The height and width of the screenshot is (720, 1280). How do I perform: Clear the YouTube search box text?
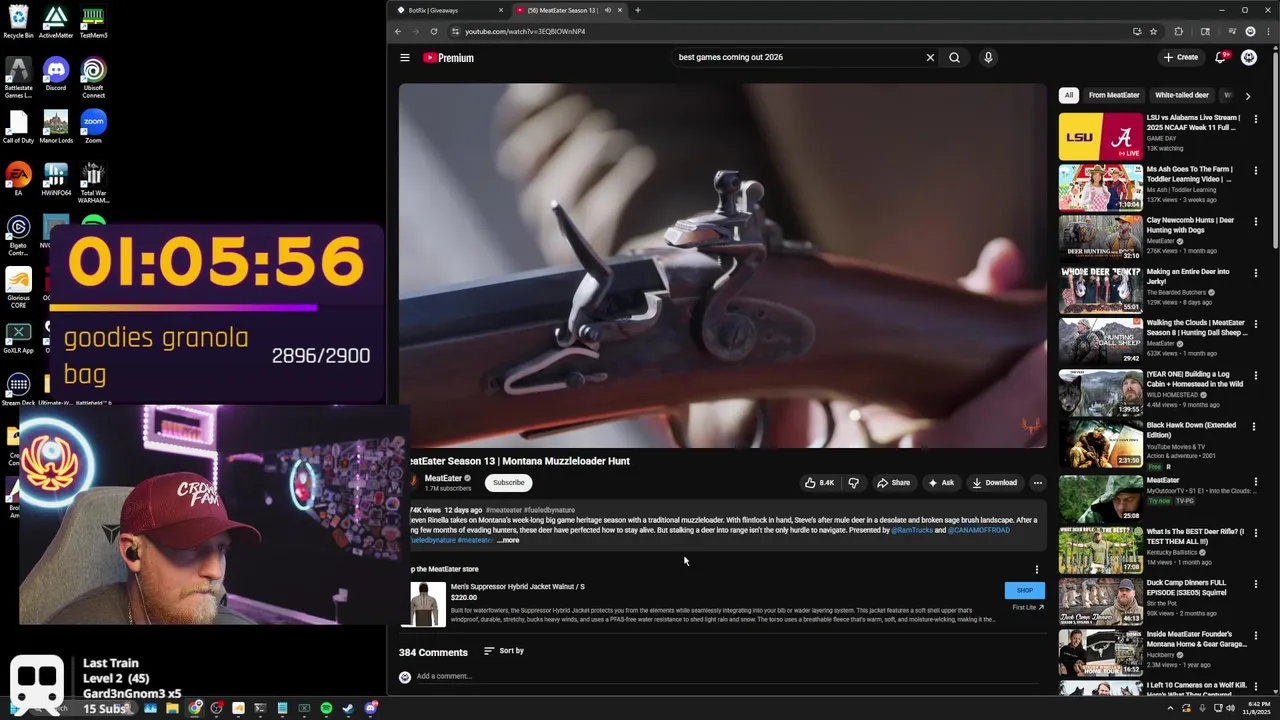930,58
